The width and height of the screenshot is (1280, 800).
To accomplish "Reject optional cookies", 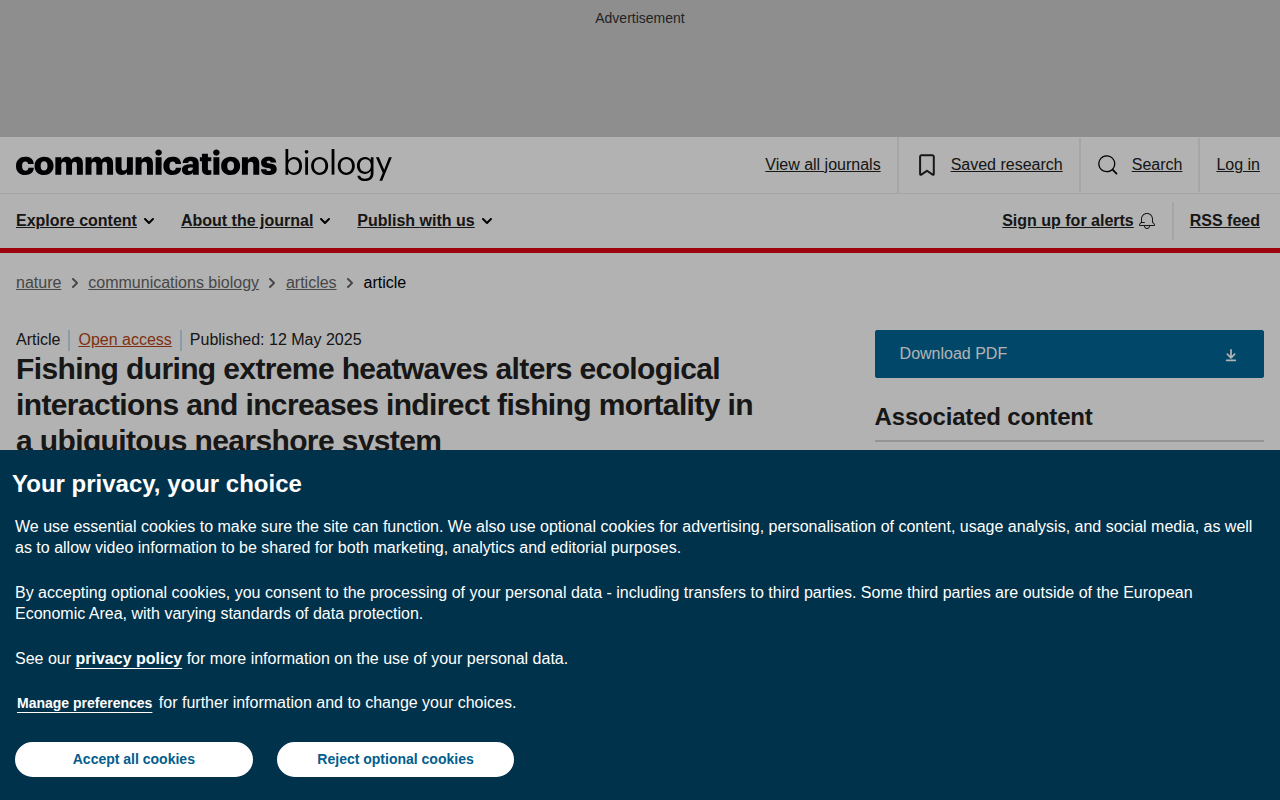I will [396, 759].
